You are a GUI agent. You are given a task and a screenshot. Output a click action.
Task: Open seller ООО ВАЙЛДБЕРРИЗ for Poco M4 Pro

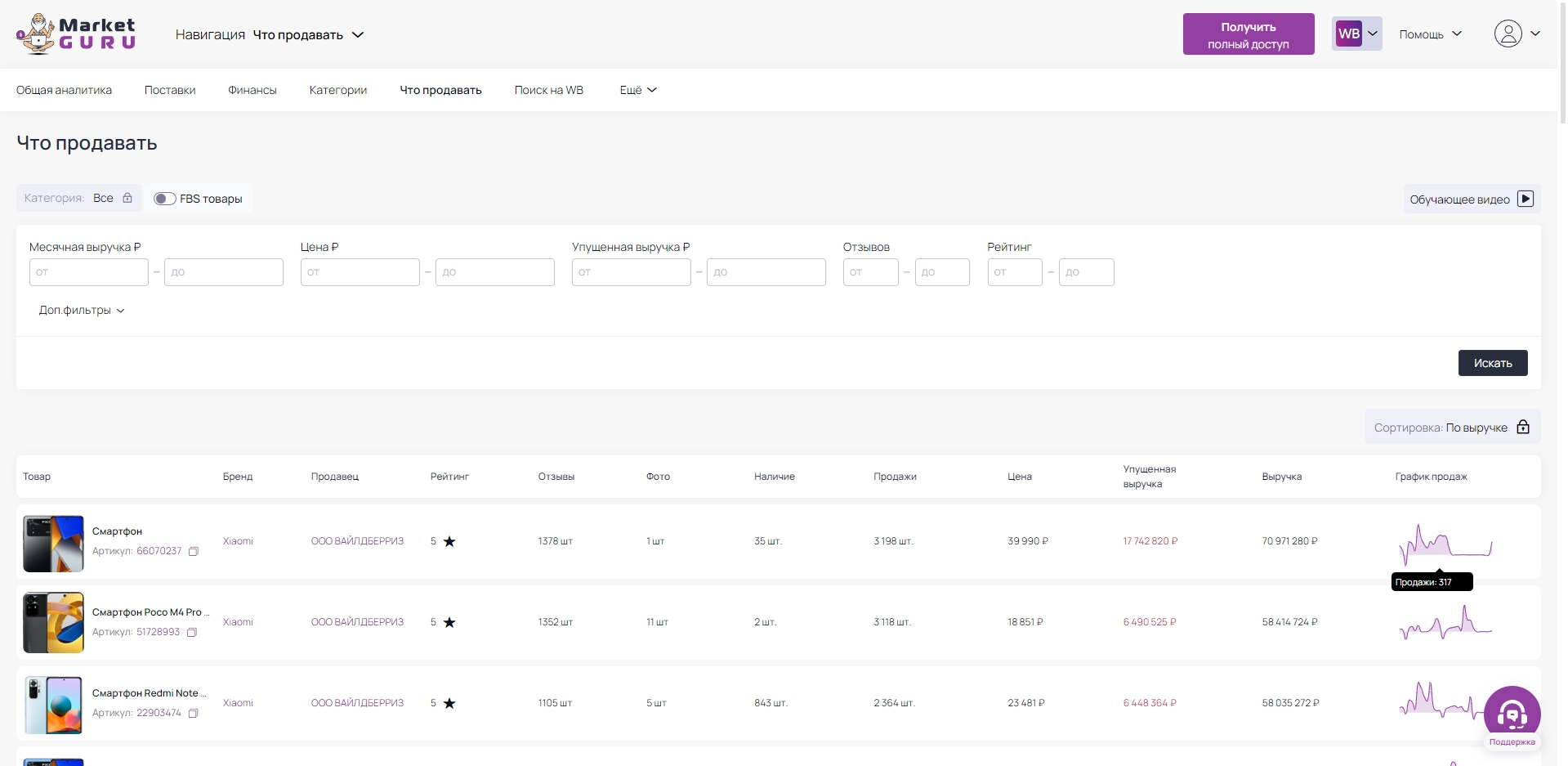click(357, 622)
